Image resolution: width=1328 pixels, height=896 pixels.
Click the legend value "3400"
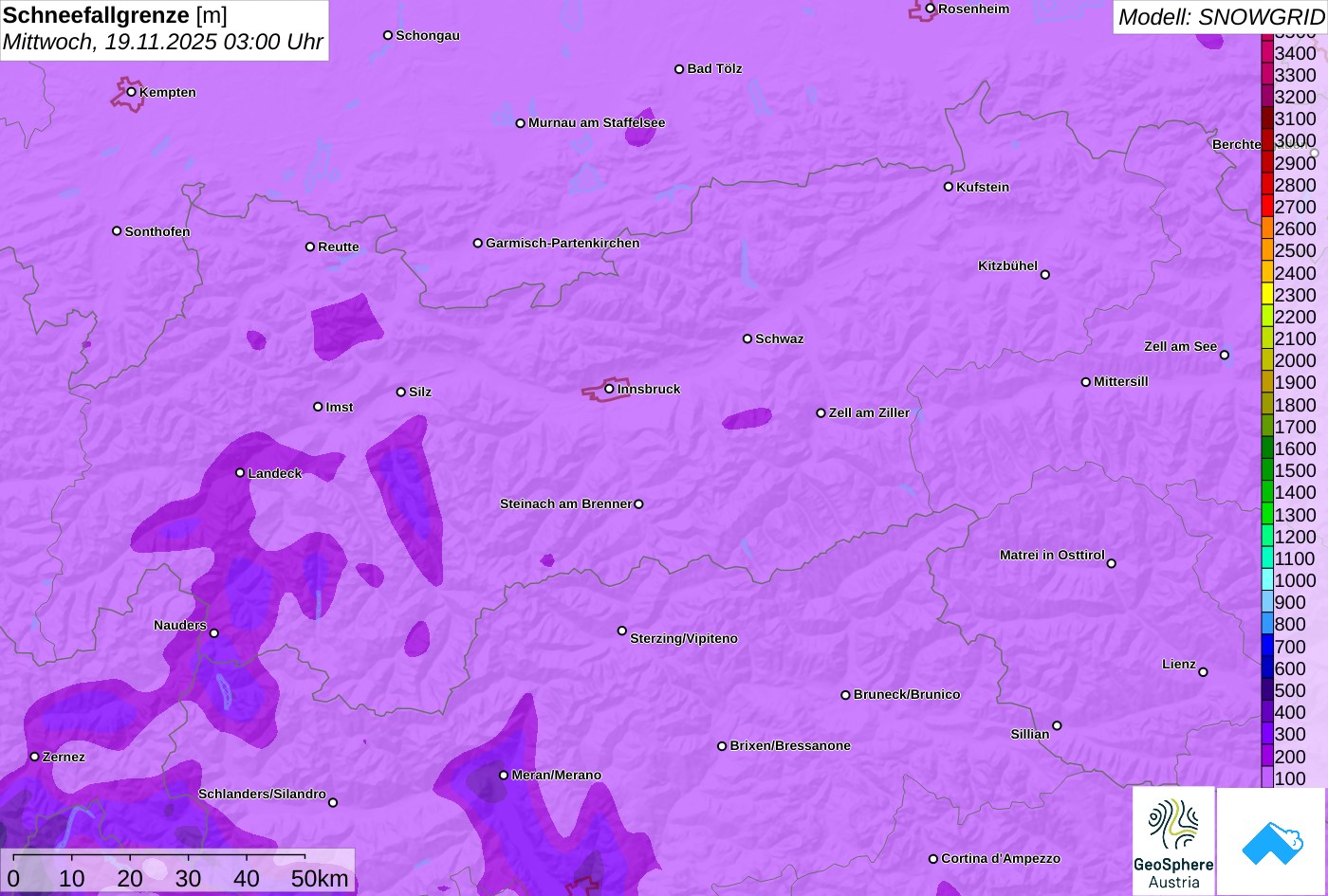[x=1296, y=53]
